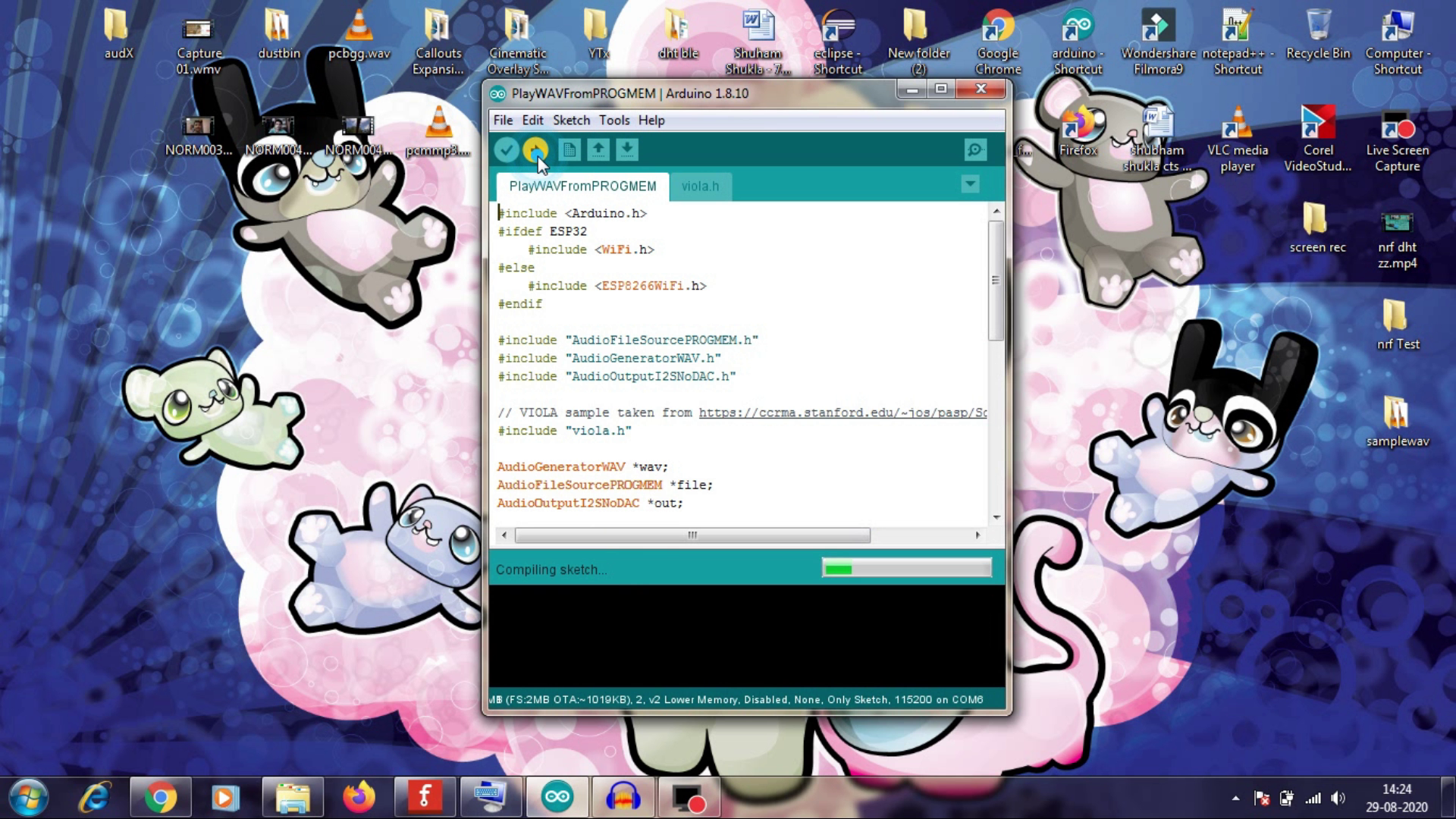1456x819 pixels.
Task: Open the Windows Start button
Action: click(x=30, y=798)
